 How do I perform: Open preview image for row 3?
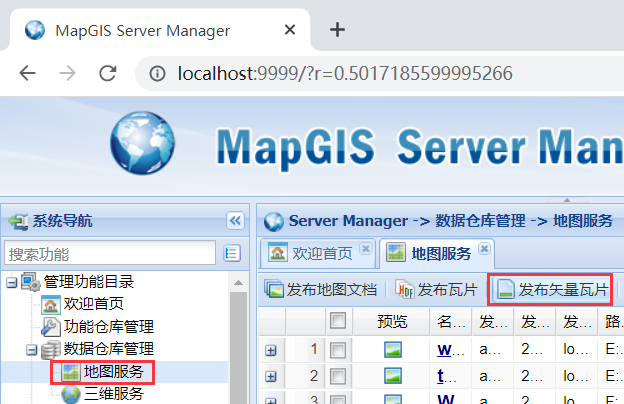click(x=393, y=399)
